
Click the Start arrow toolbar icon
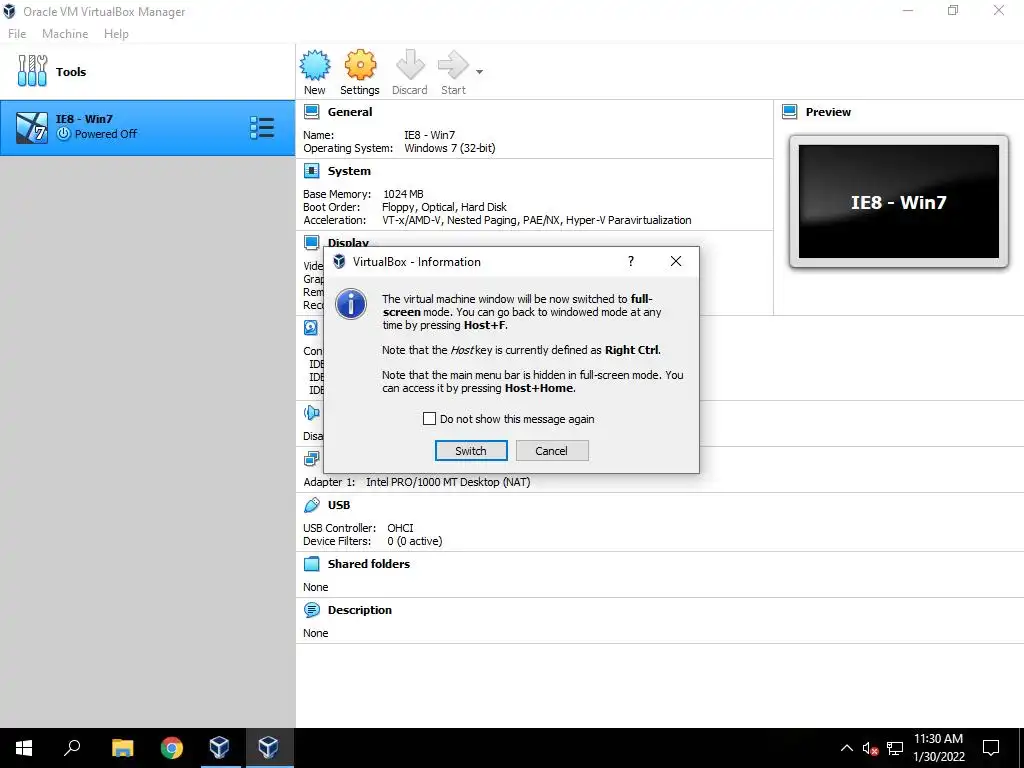click(x=453, y=65)
